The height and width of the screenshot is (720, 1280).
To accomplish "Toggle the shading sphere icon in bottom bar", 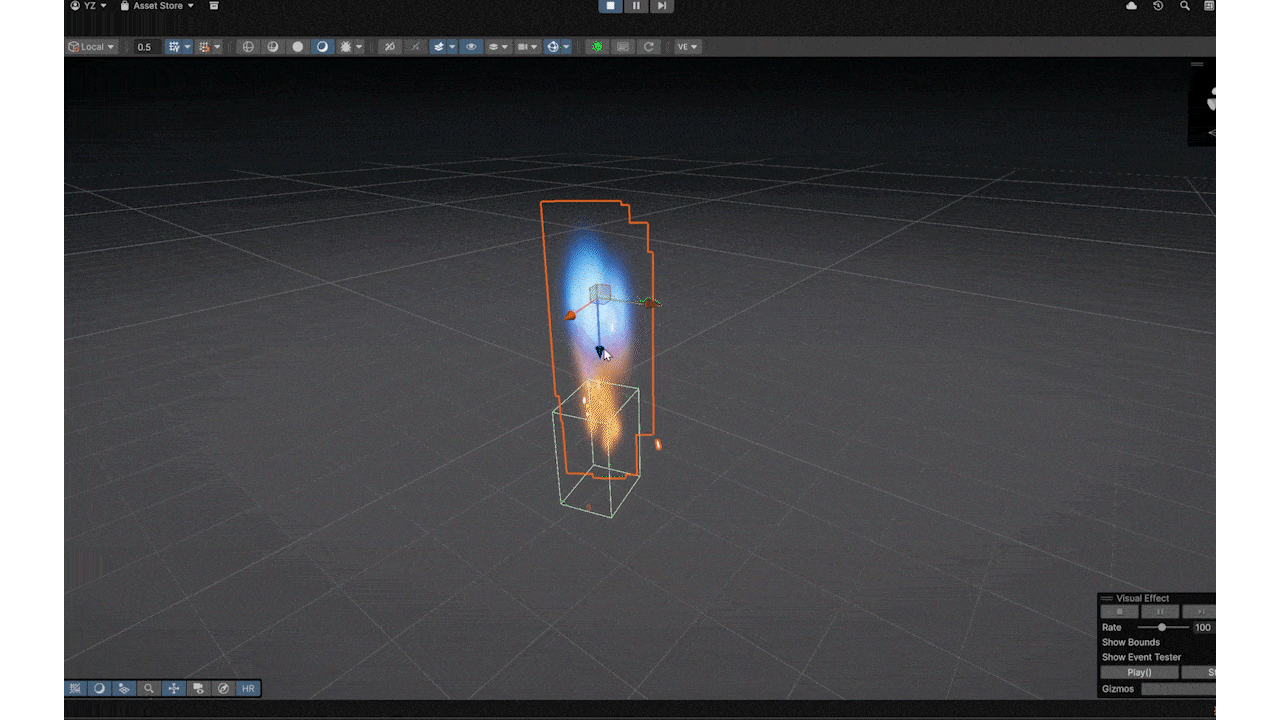I will (99, 688).
